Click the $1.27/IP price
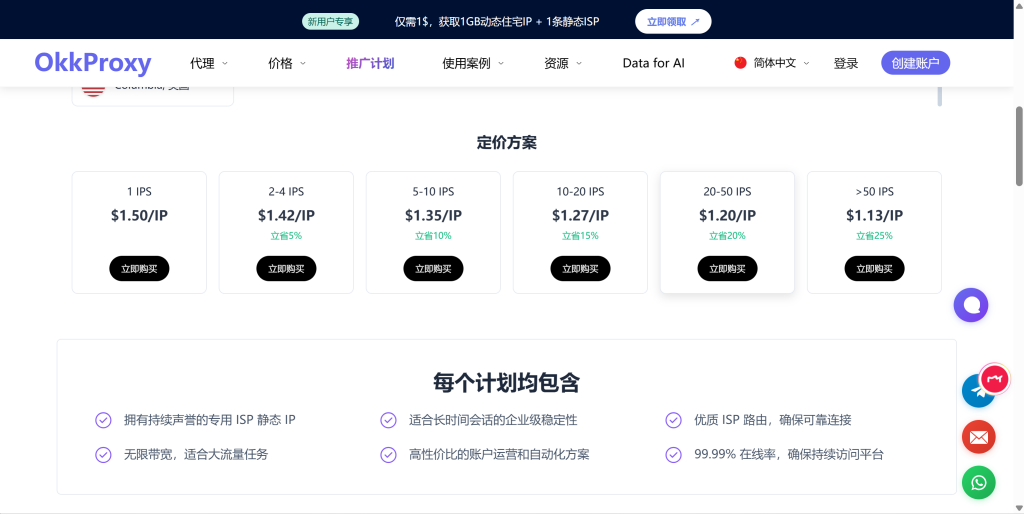 click(581, 215)
